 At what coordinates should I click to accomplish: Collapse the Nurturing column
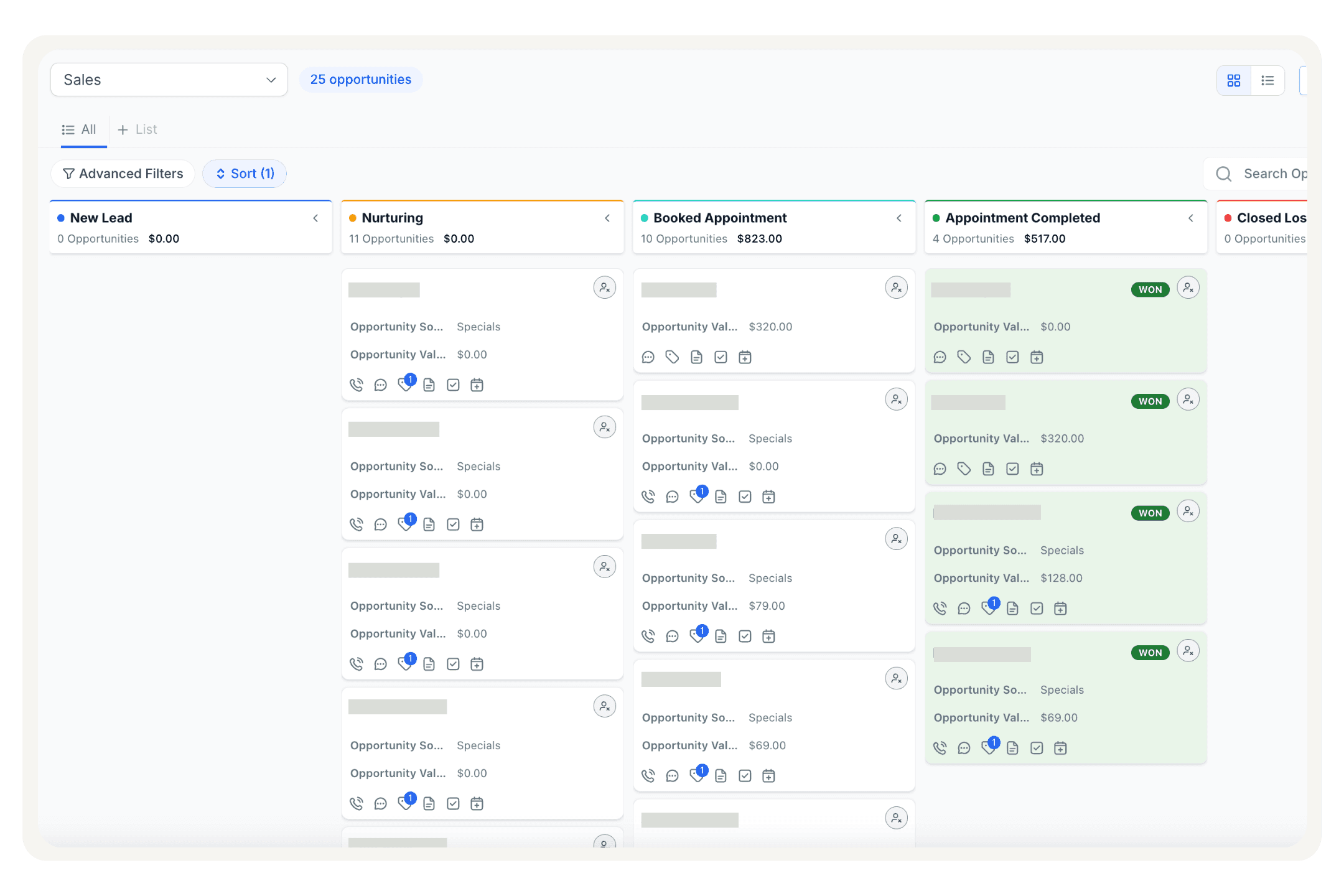point(607,218)
